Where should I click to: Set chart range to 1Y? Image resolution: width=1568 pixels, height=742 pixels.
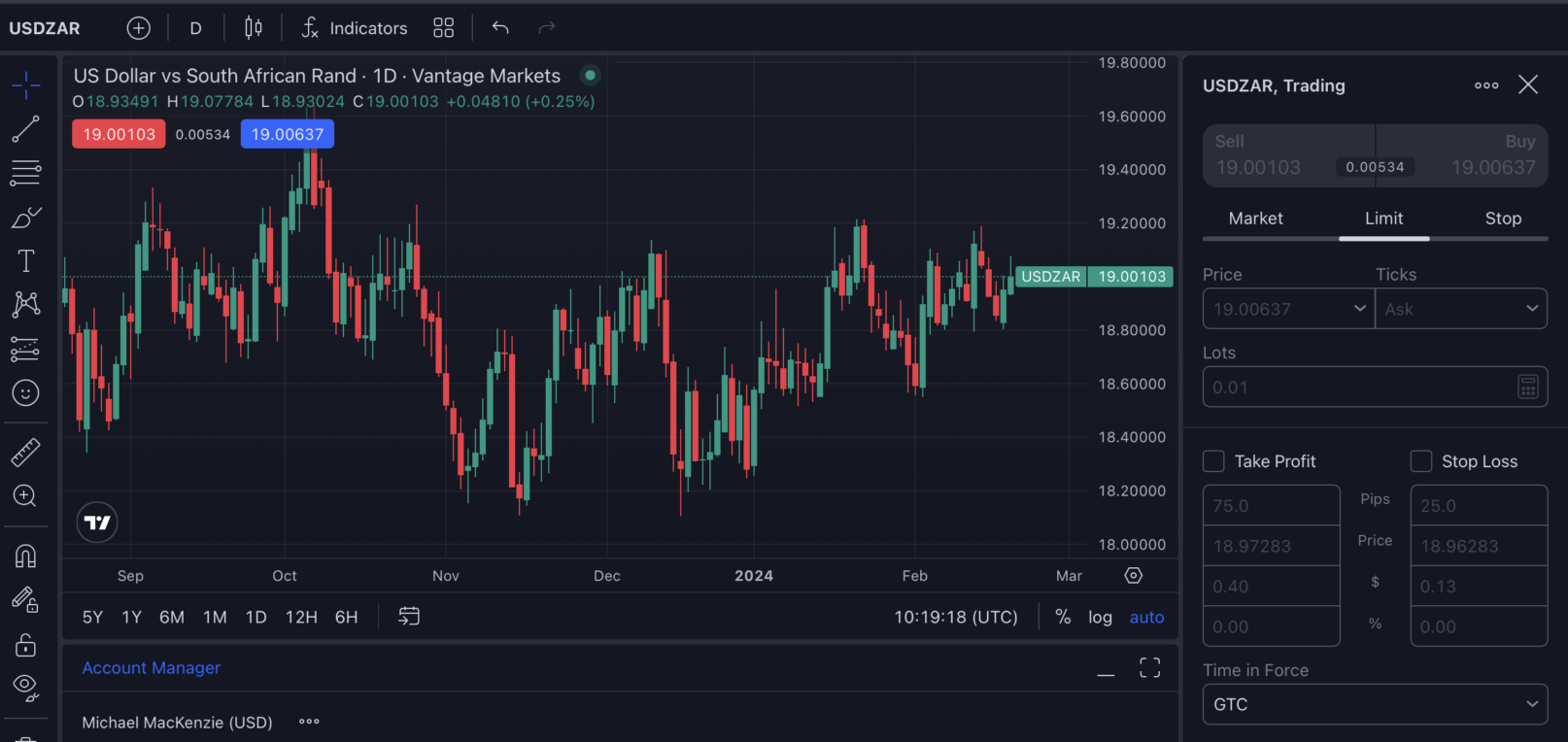click(x=131, y=617)
